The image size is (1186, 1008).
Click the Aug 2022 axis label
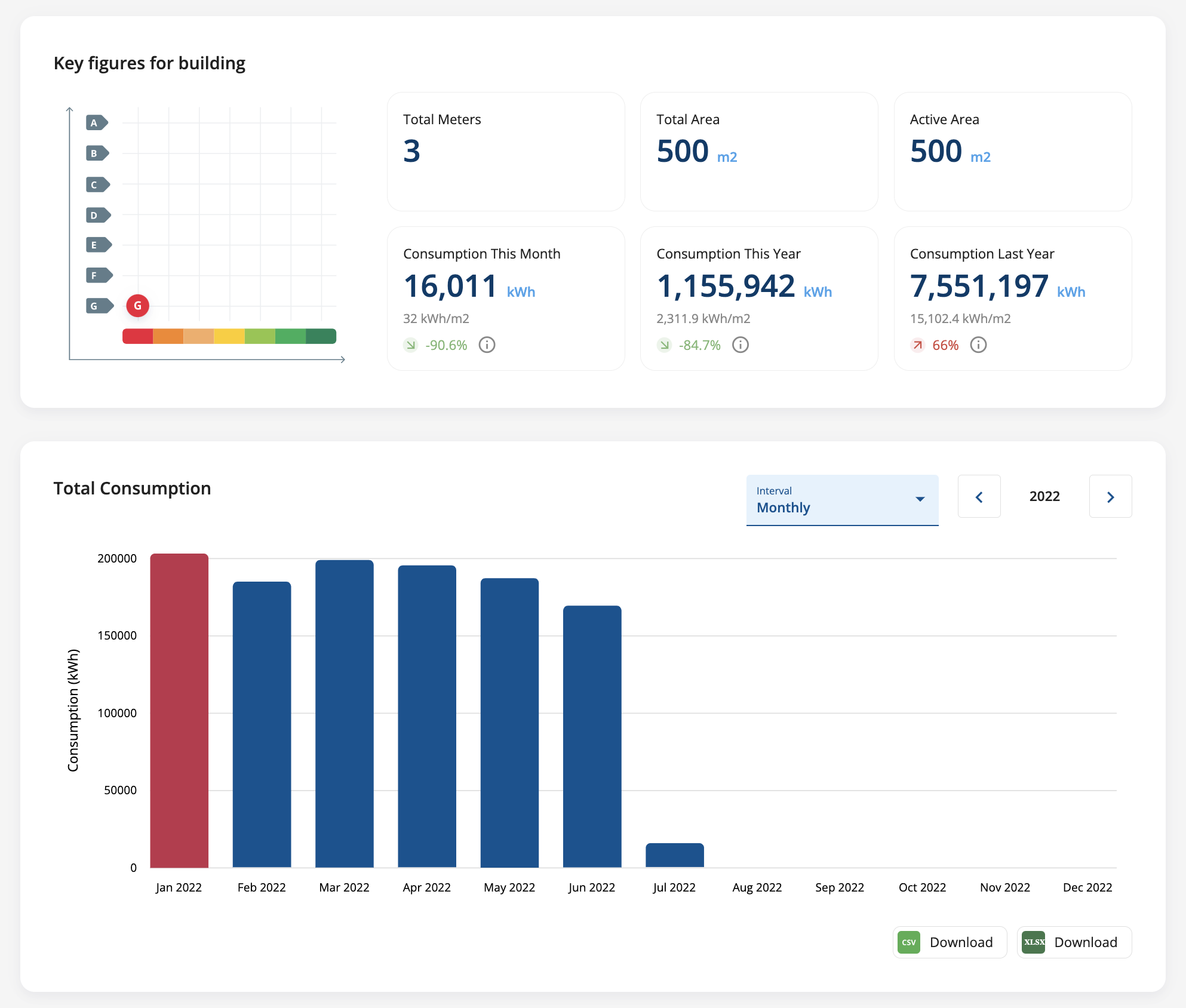pyautogui.click(x=757, y=887)
